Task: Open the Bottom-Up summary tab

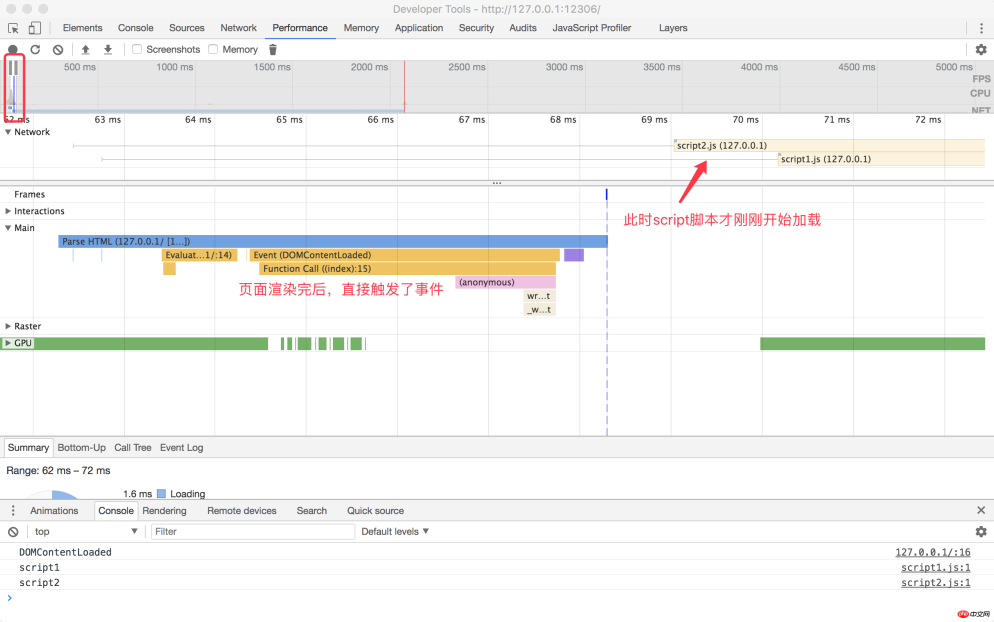Action: [81, 447]
